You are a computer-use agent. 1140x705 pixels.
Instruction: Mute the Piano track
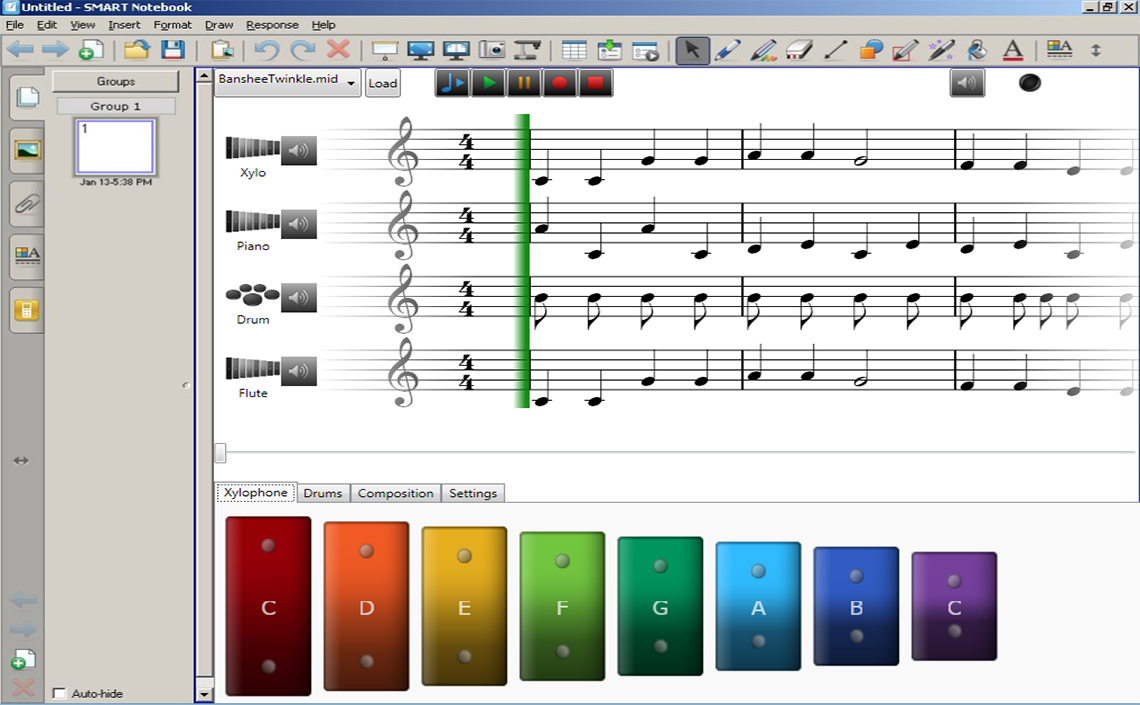299,224
